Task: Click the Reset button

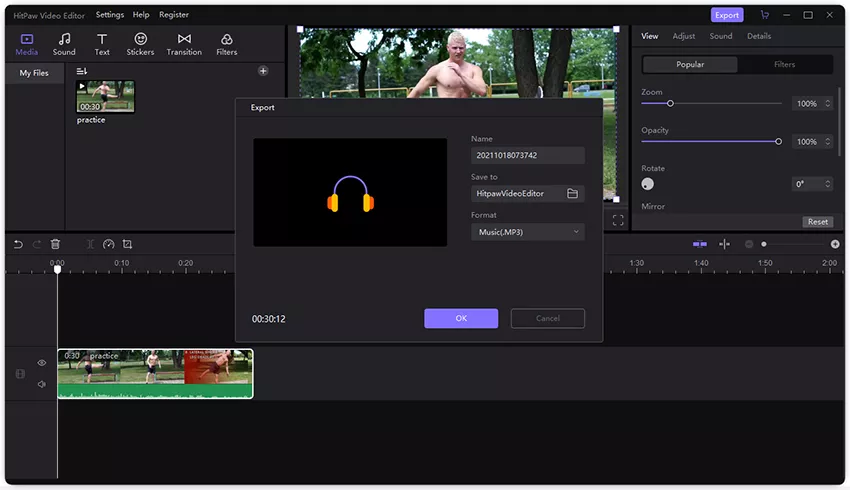Action: pyautogui.click(x=817, y=222)
